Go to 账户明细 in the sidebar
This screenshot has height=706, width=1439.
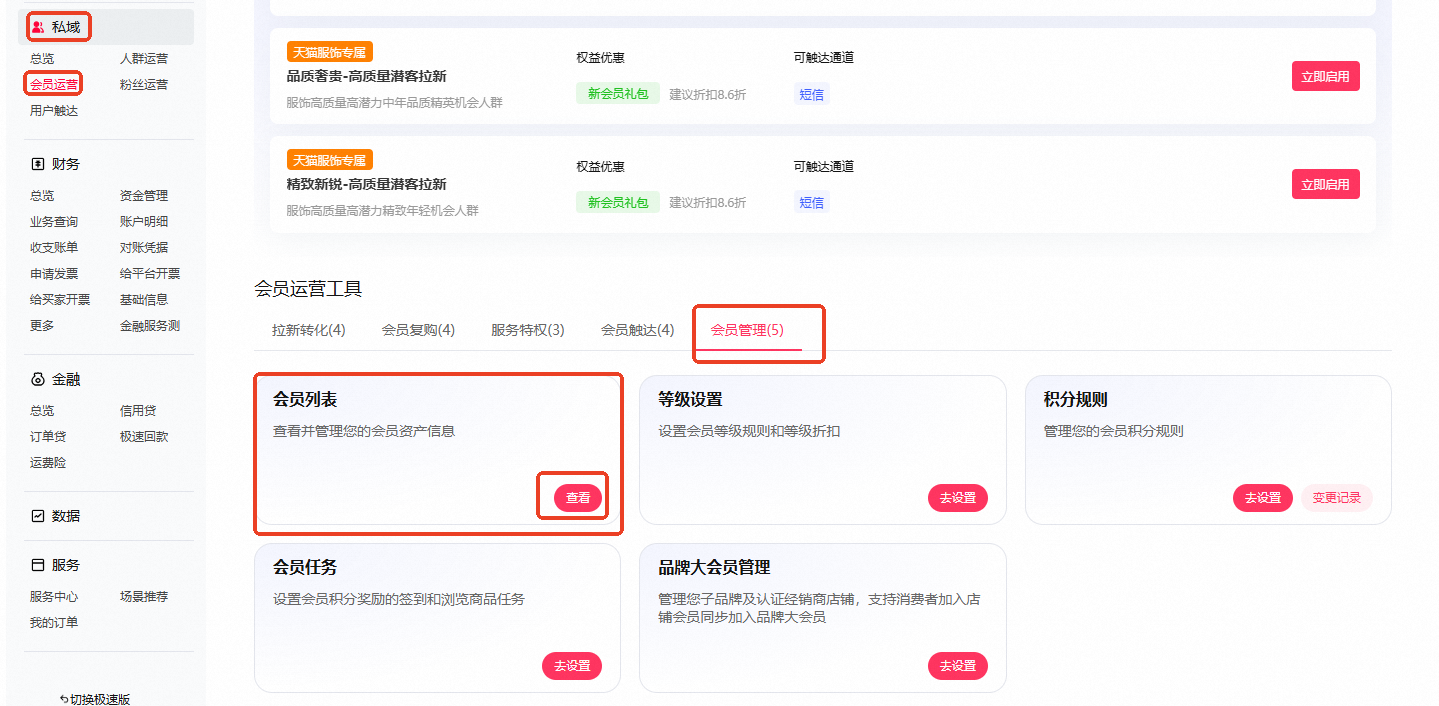point(144,222)
